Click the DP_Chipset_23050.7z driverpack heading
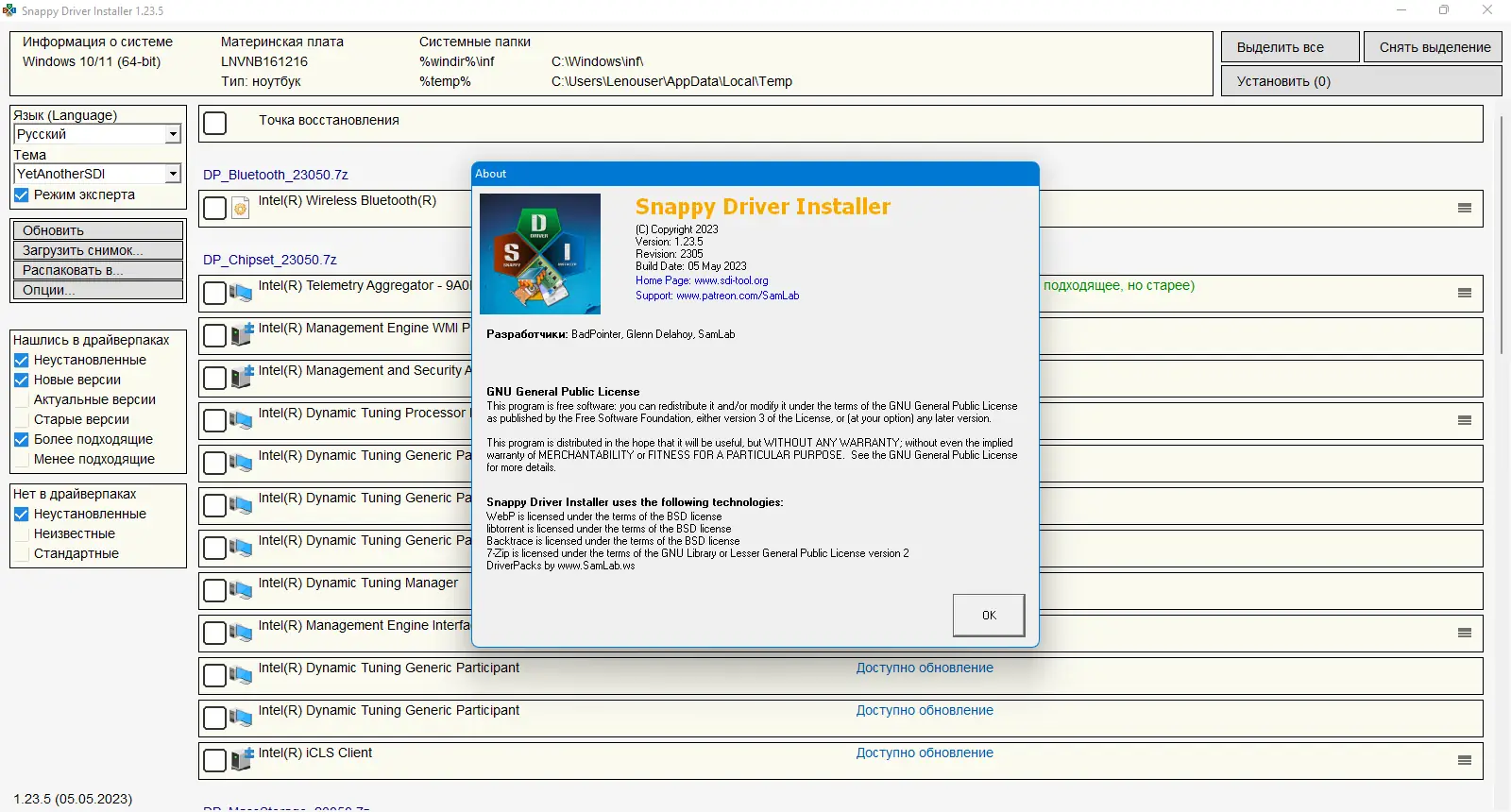The height and width of the screenshot is (812, 1511). tap(270, 260)
